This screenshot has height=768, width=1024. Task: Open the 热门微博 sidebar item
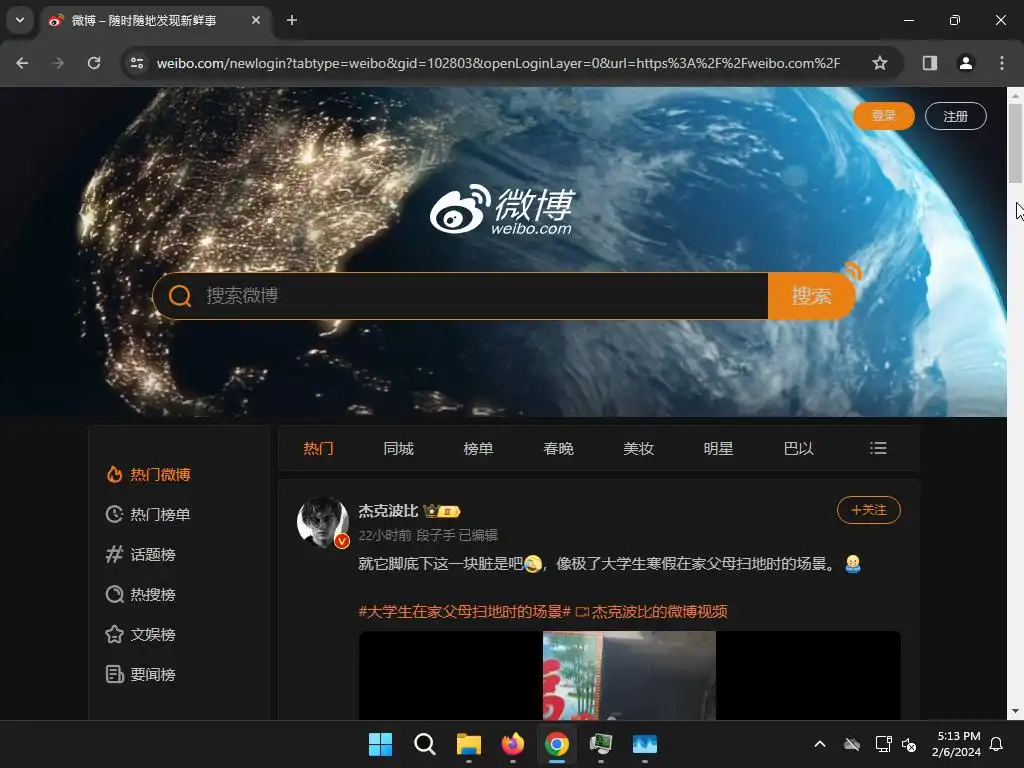[x=148, y=475]
